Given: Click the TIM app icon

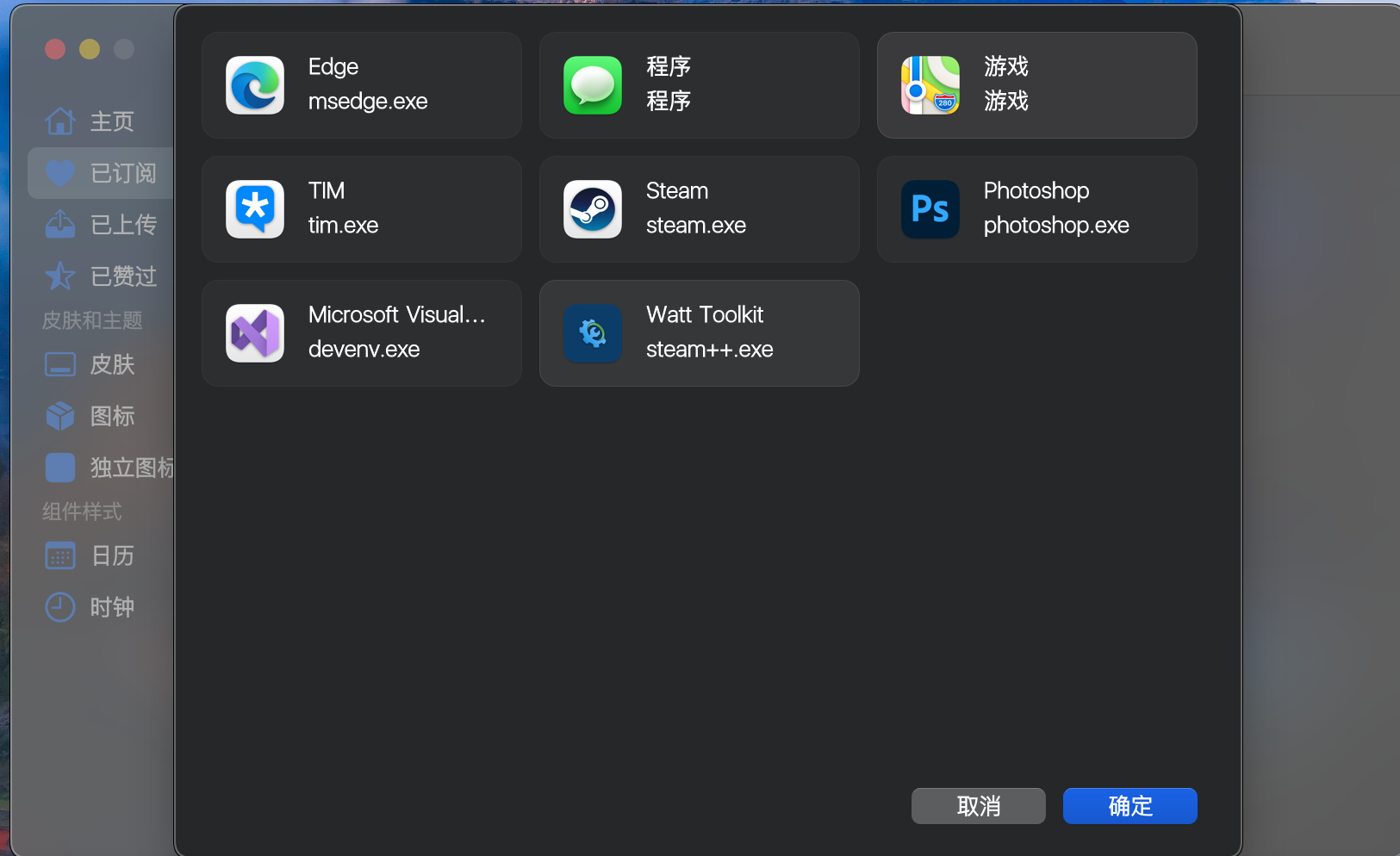Looking at the screenshot, I should [x=255, y=209].
